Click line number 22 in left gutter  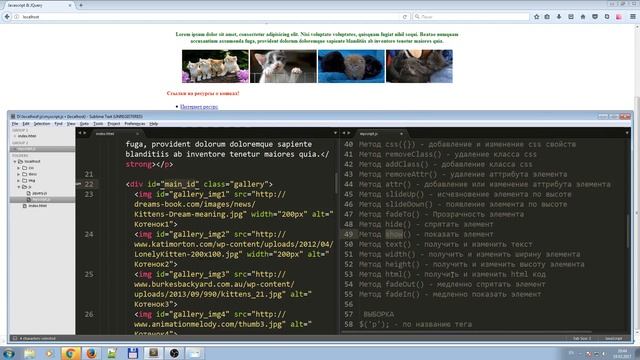pos(89,184)
